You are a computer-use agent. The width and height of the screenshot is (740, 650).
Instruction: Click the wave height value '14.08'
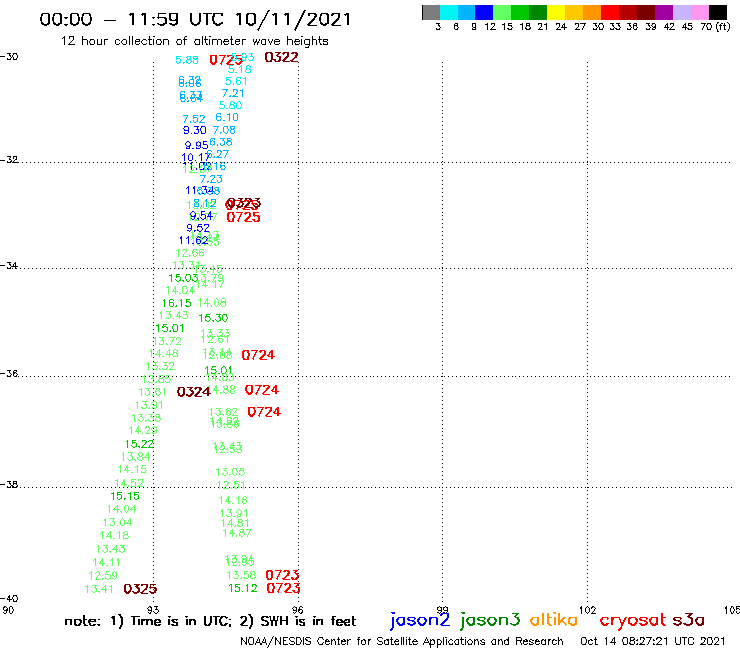click(x=212, y=303)
